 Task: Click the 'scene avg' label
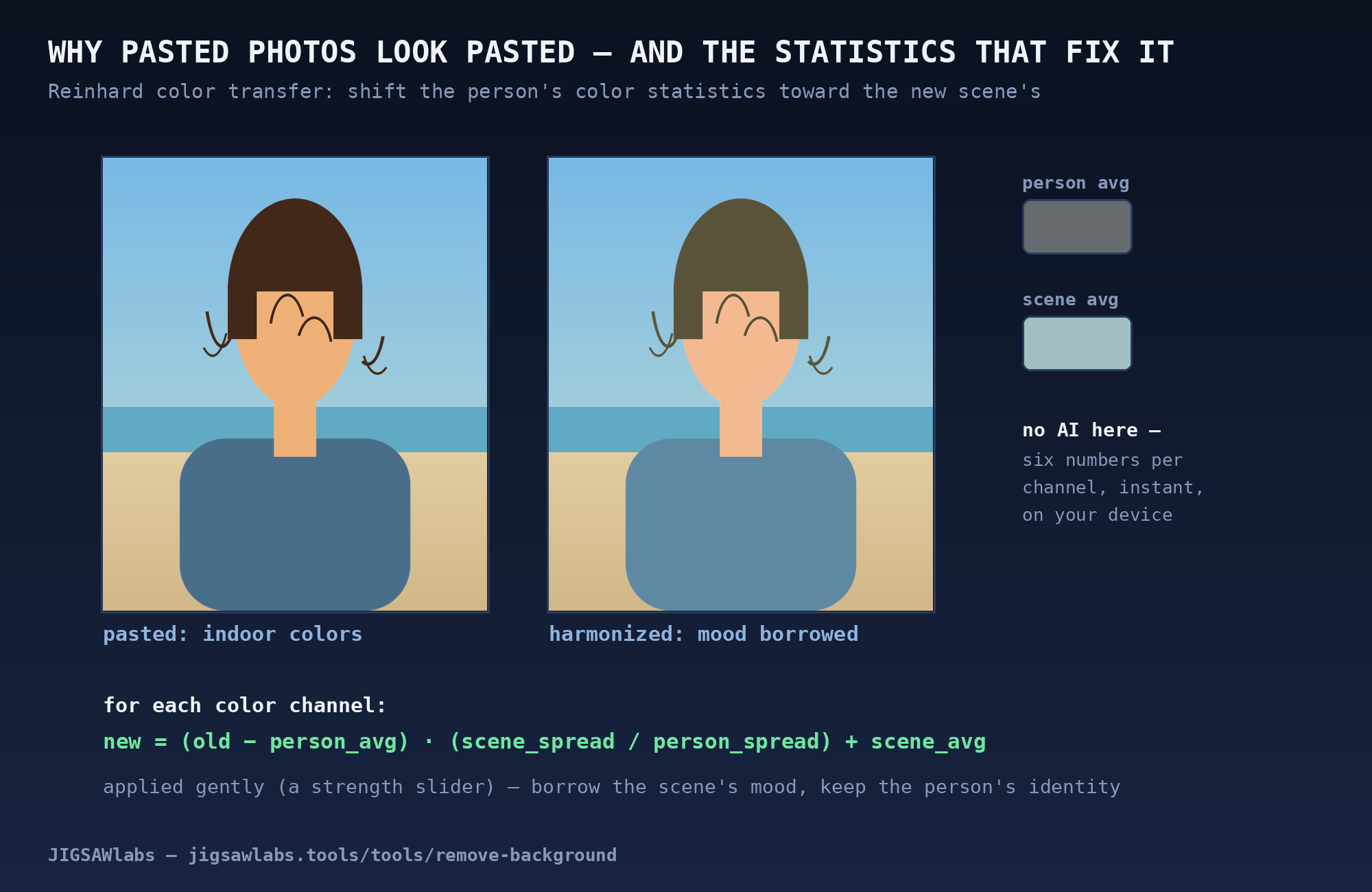[x=1070, y=300]
